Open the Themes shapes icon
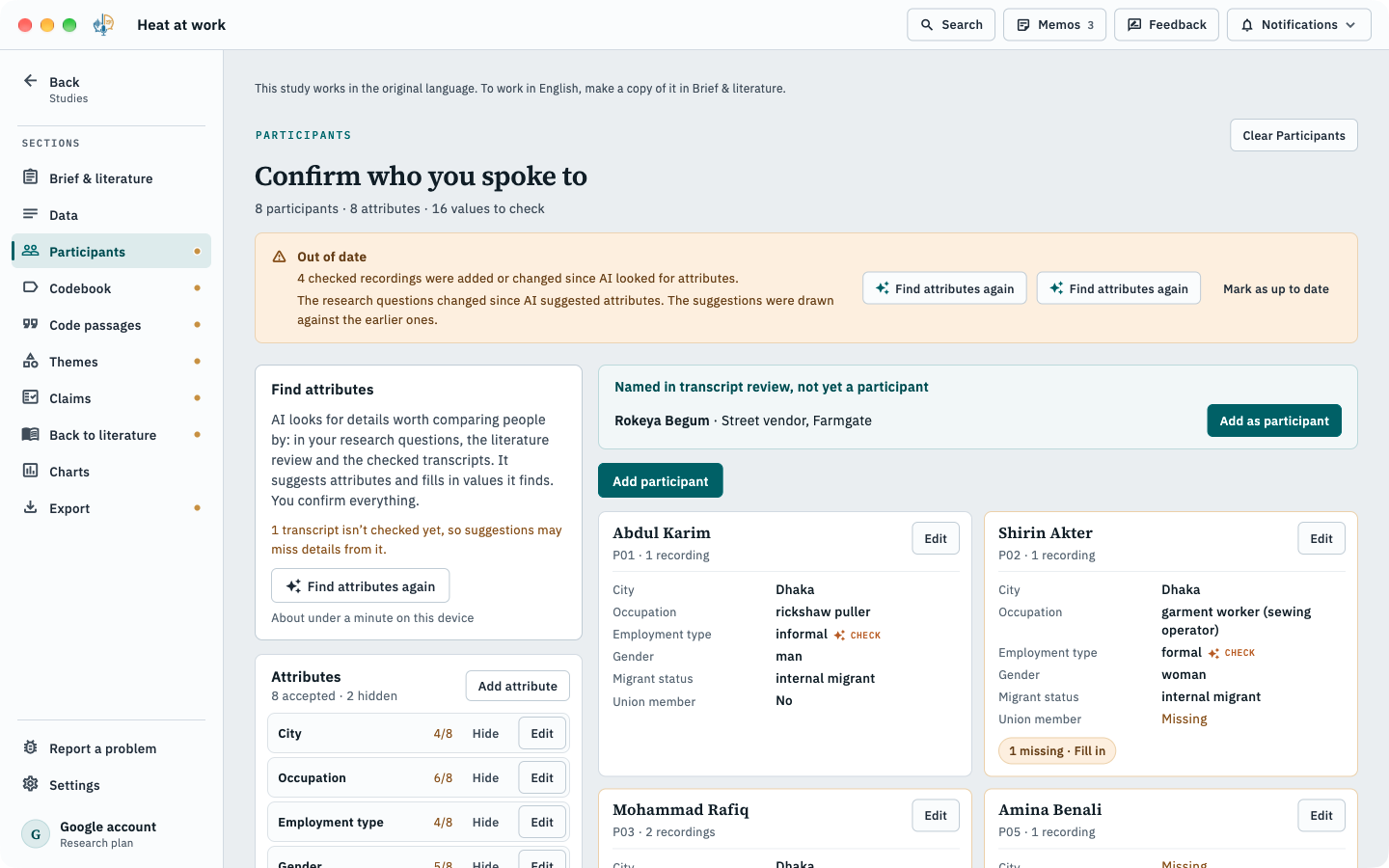 30,361
